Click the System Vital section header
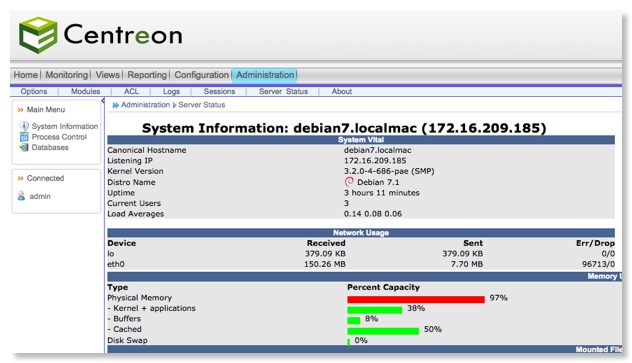Viewport: 632px width, 363px height. click(361, 140)
